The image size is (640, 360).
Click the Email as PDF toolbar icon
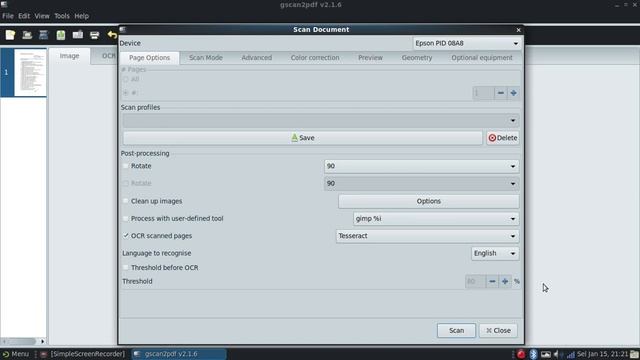click(x=78, y=35)
